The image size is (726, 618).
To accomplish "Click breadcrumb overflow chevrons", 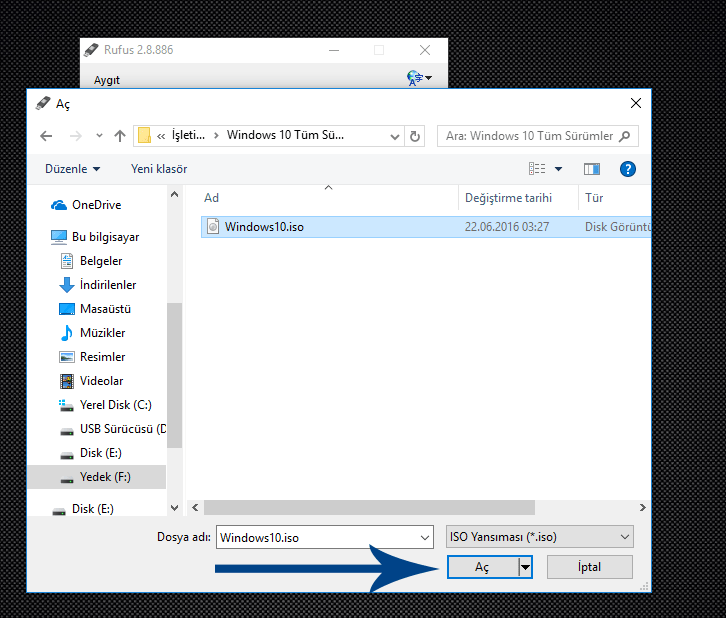I will (x=161, y=136).
